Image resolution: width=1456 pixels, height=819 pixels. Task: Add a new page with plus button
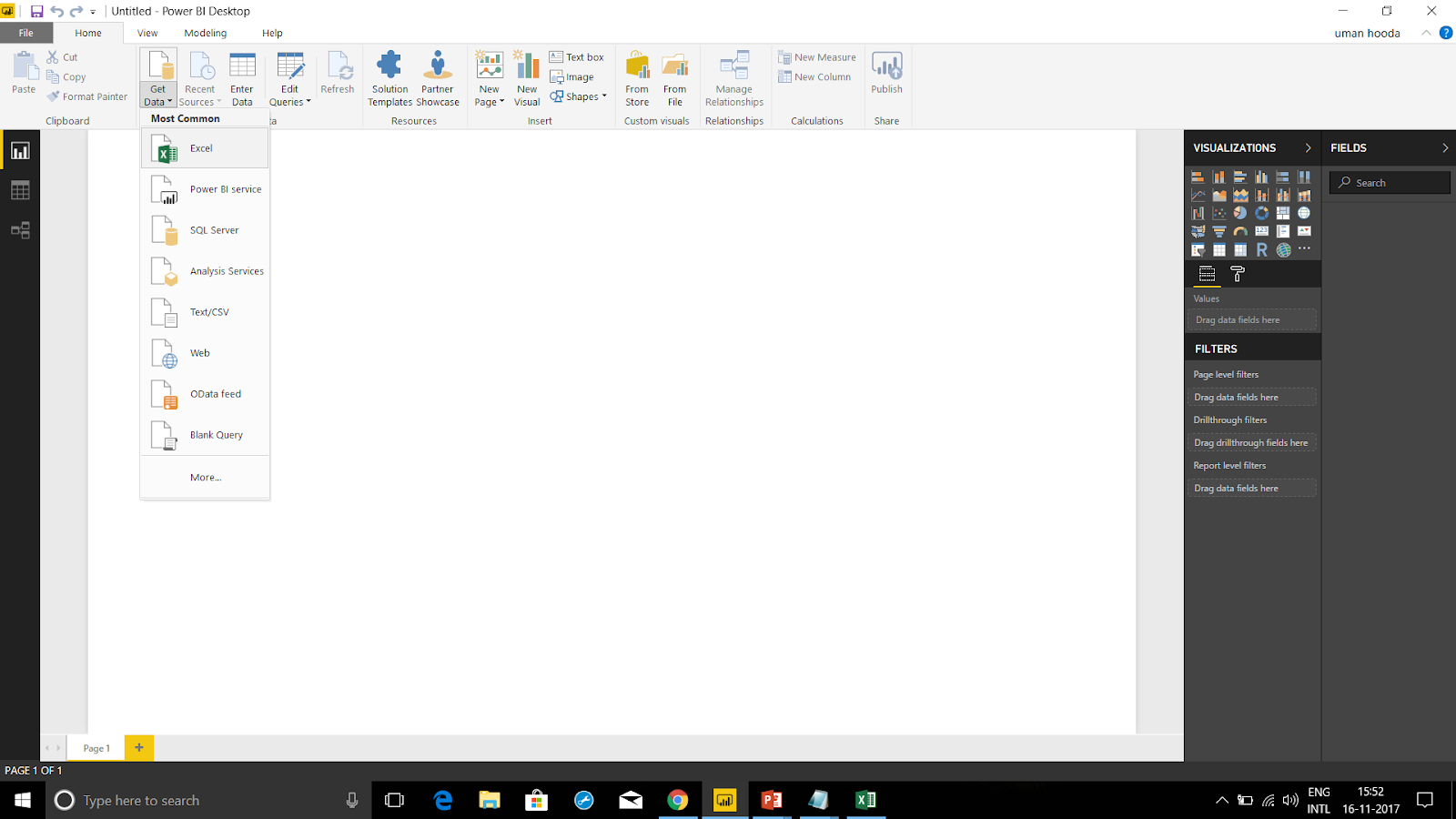139,748
